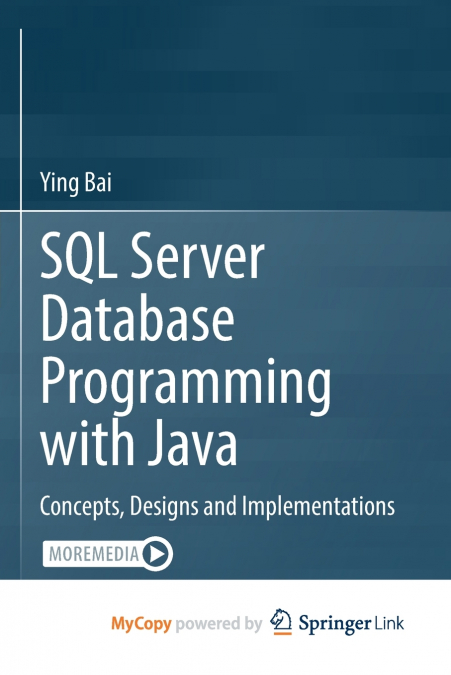The height and width of the screenshot is (675, 451).
Task: Click the Springer horse logo icon
Action: click(281, 622)
